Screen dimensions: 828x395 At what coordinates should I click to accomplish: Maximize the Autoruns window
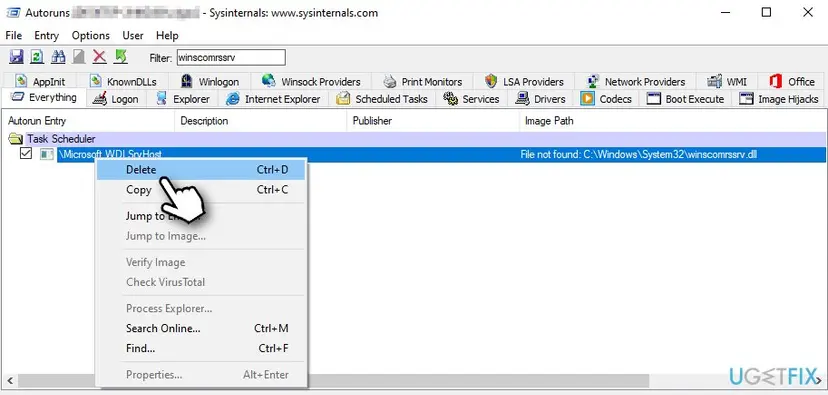[767, 12]
